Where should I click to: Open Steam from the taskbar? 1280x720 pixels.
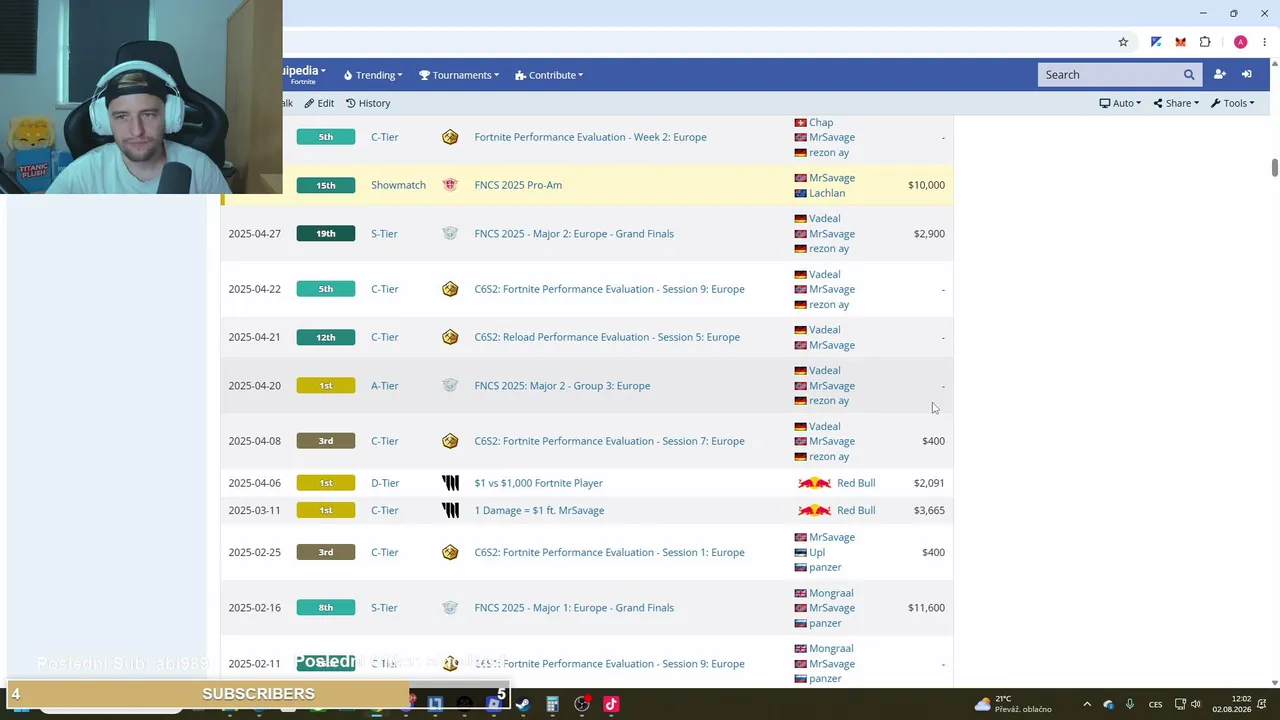point(523,704)
